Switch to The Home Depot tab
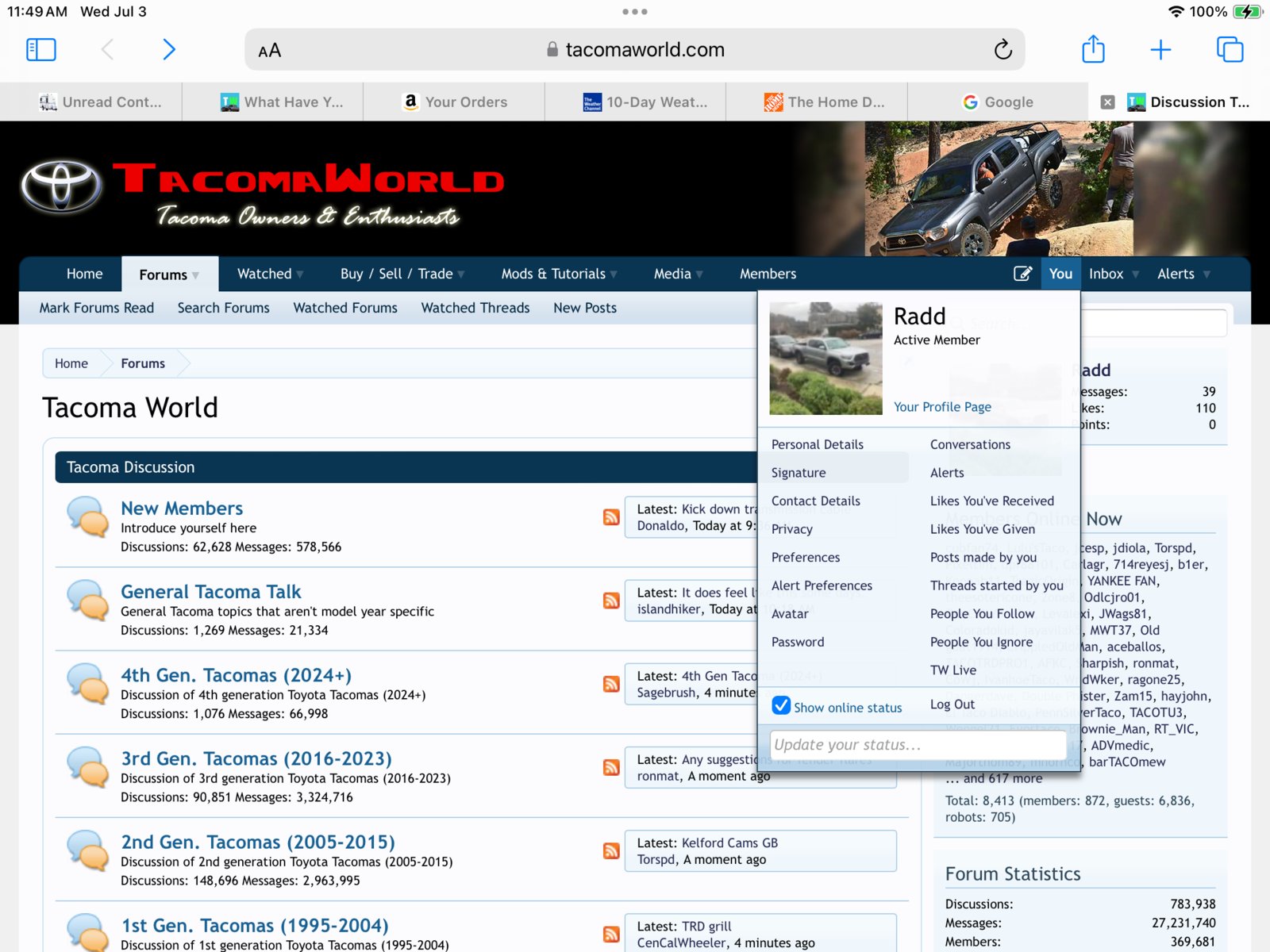The image size is (1270, 952). (x=817, y=102)
